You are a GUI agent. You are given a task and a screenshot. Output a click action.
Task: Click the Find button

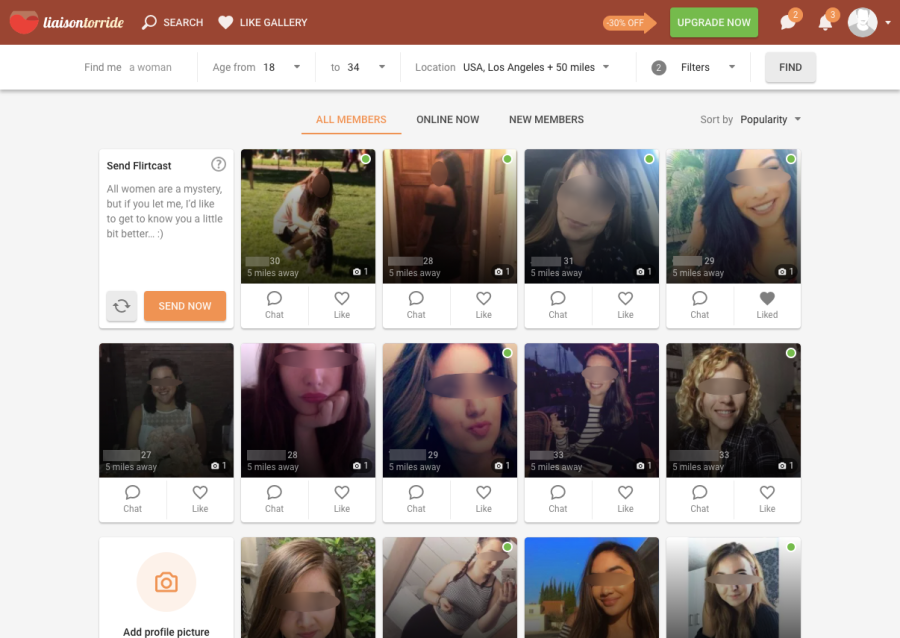click(790, 67)
